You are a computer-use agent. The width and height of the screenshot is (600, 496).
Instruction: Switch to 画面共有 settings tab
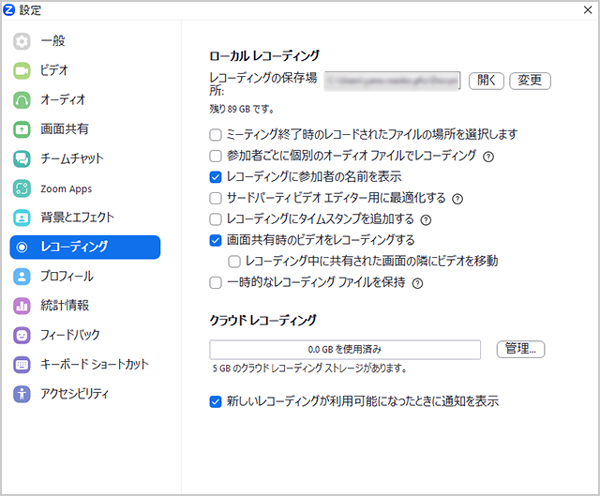(x=64, y=129)
